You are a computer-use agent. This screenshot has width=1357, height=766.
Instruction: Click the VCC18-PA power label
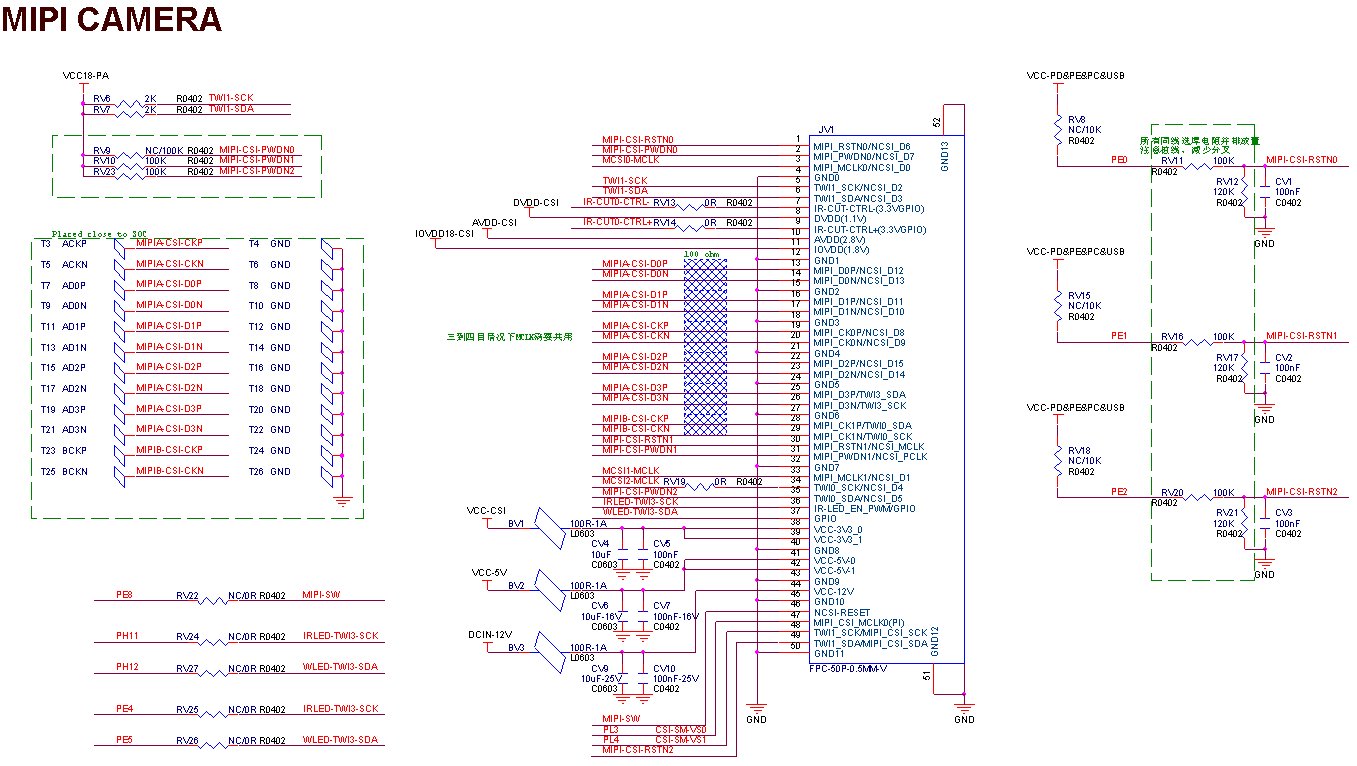[86, 76]
